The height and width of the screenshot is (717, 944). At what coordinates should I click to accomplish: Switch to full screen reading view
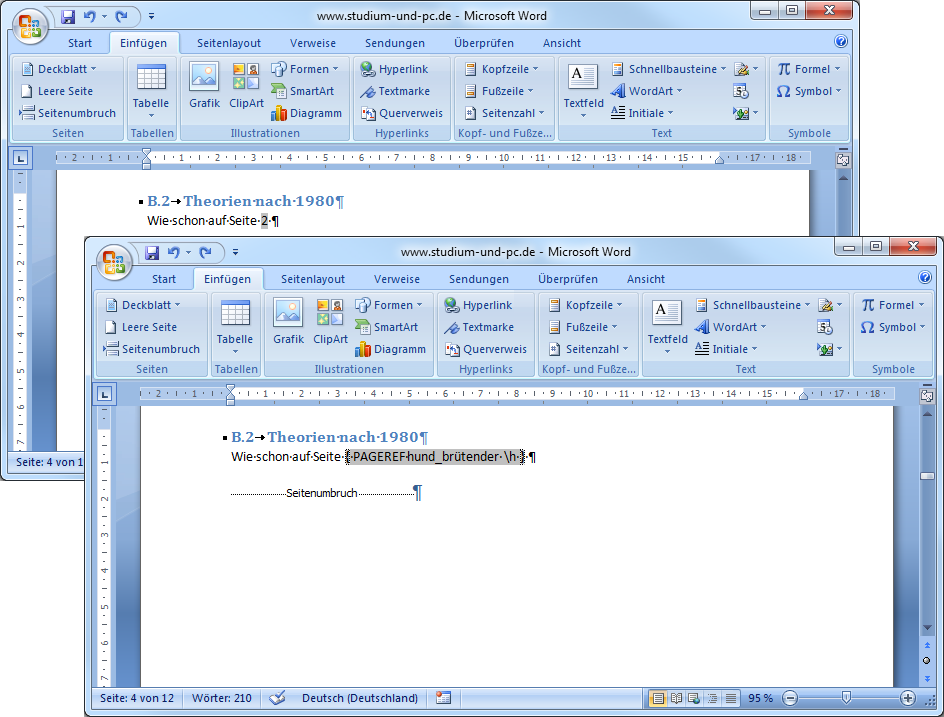[676, 698]
